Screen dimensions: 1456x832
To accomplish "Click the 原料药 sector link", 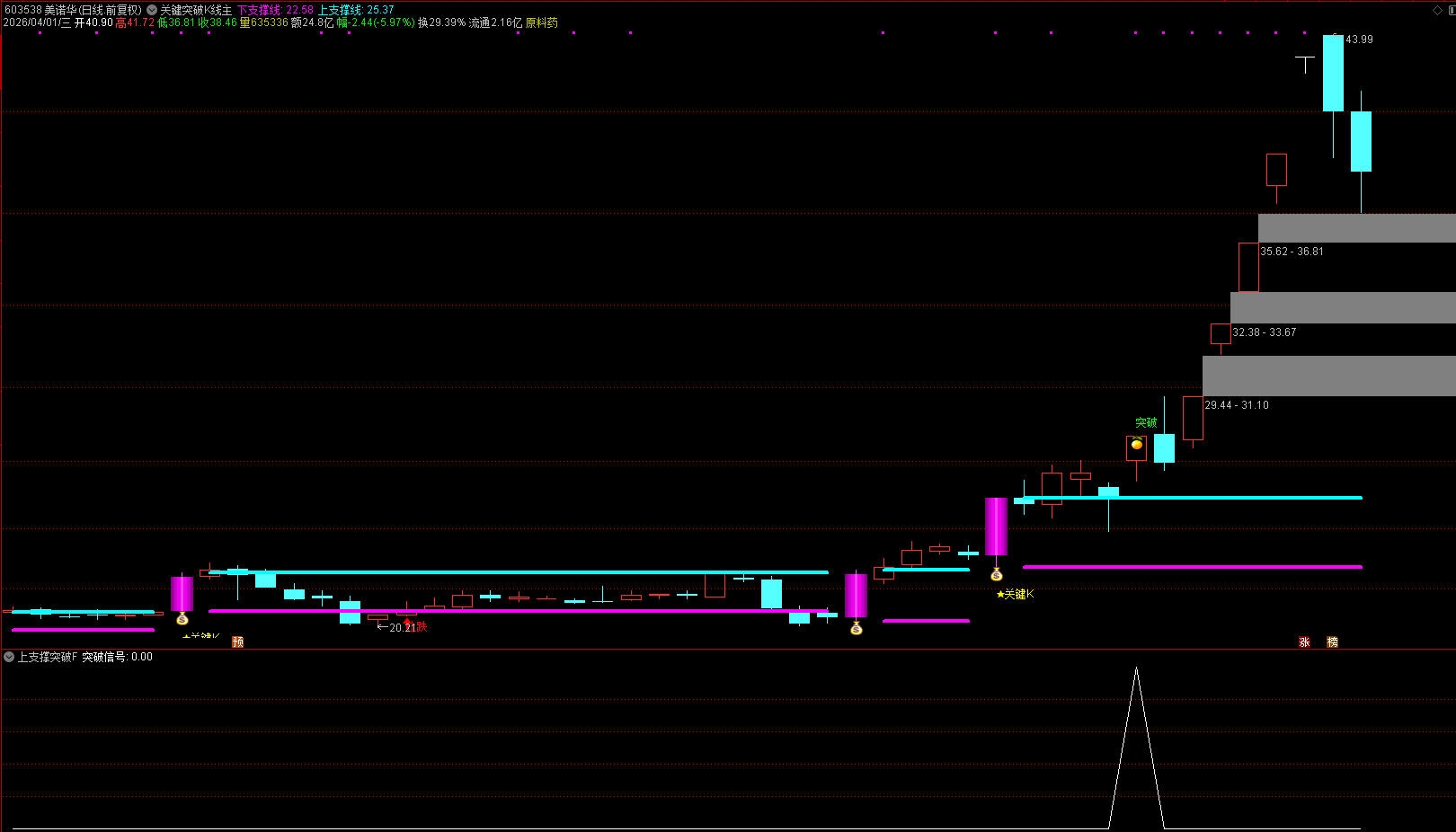I will point(542,22).
